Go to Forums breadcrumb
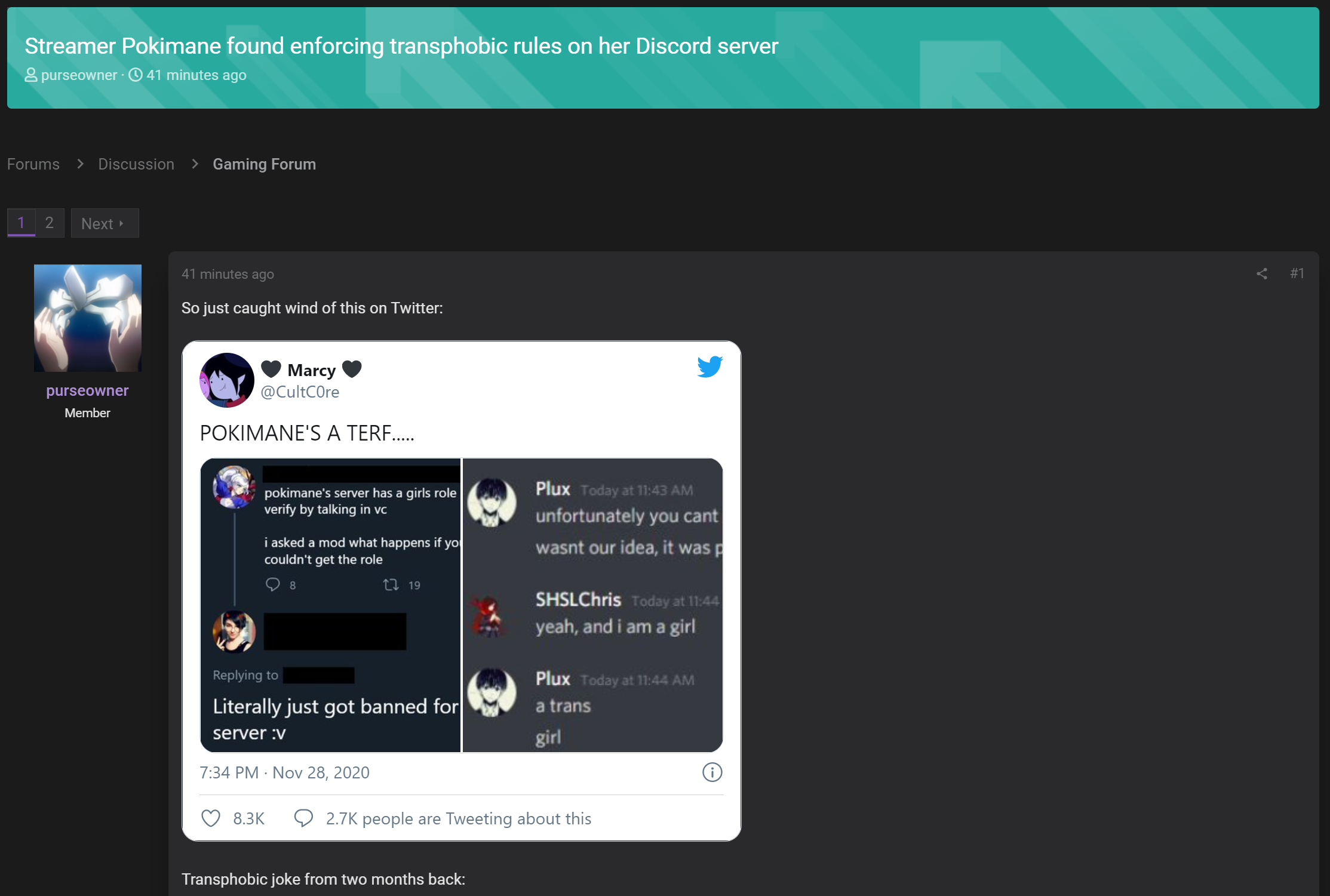 (x=33, y=164)
